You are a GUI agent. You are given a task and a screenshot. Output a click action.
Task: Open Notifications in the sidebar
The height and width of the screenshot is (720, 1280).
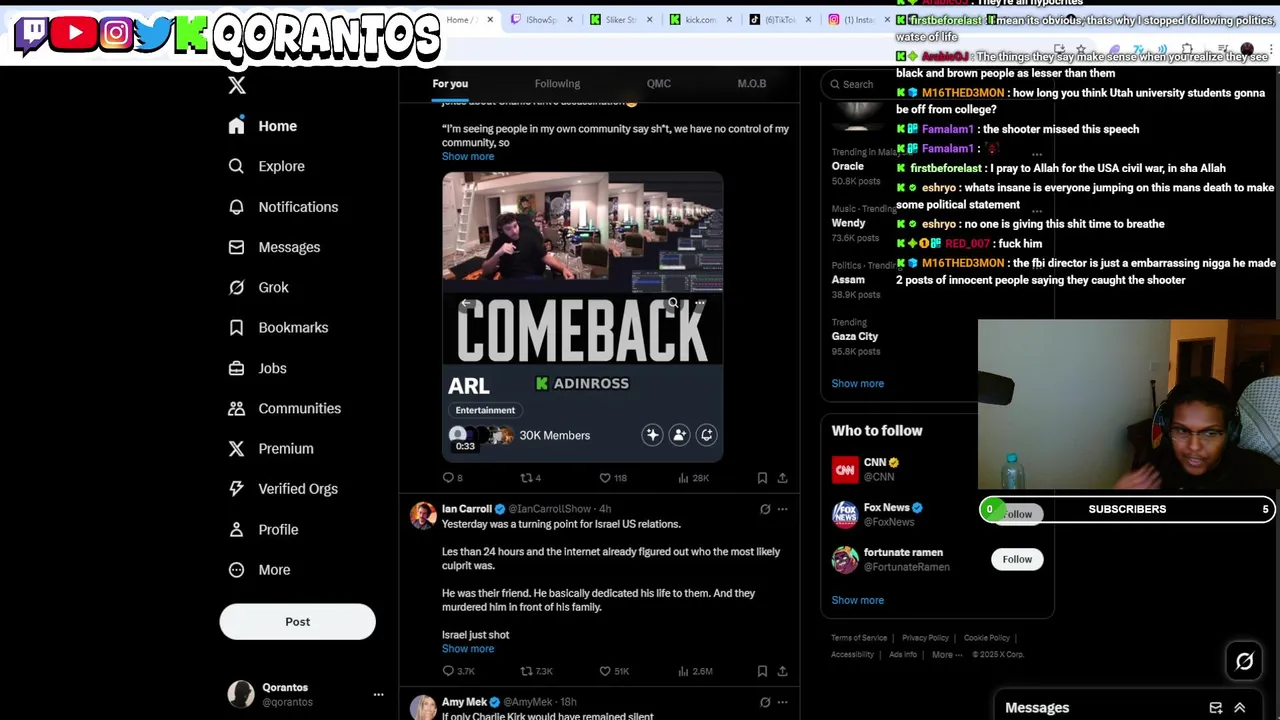pos(283,207)
